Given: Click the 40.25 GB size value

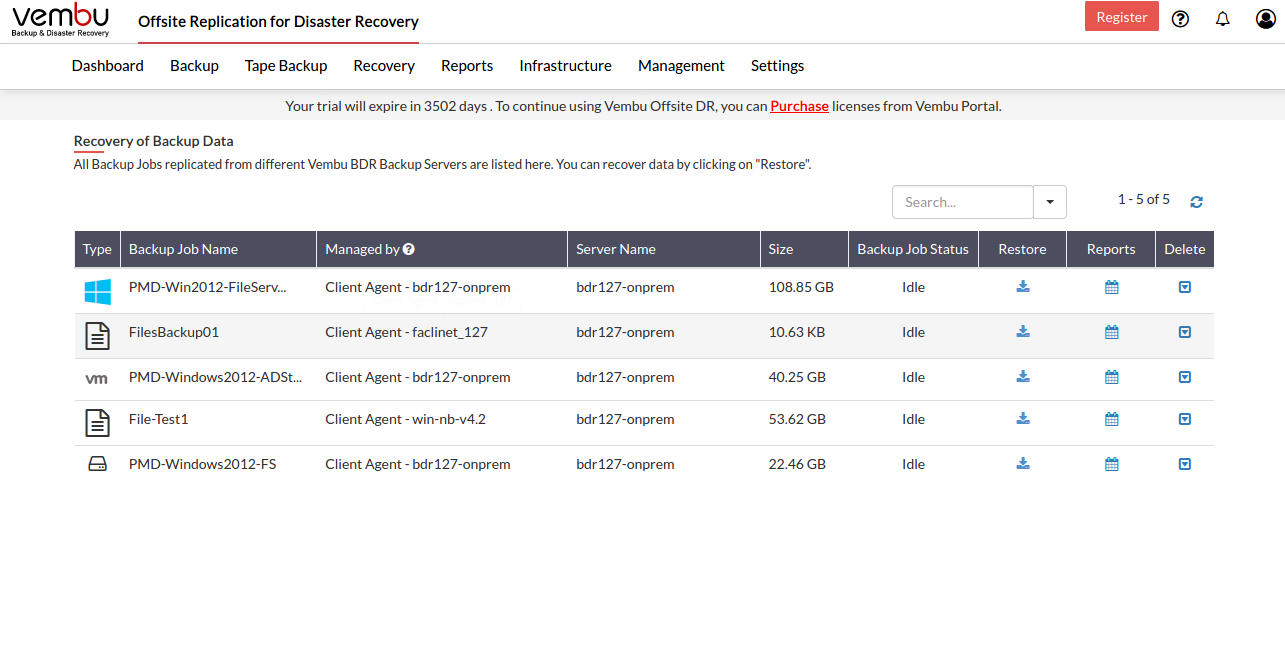Looking at the screenshot, I should (797, 377).
